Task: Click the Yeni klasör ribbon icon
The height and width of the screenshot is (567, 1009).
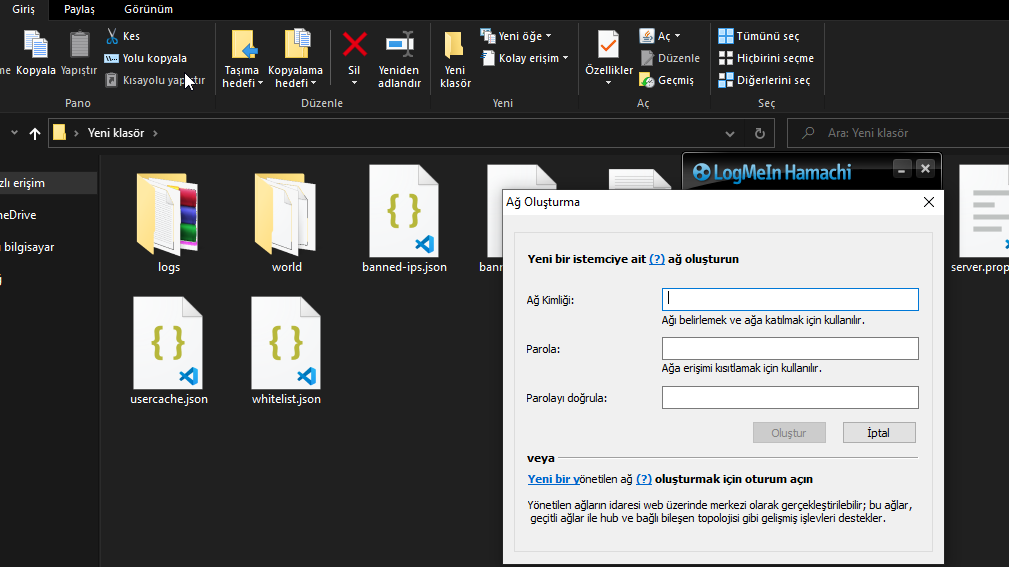Action: click(454, 45)
